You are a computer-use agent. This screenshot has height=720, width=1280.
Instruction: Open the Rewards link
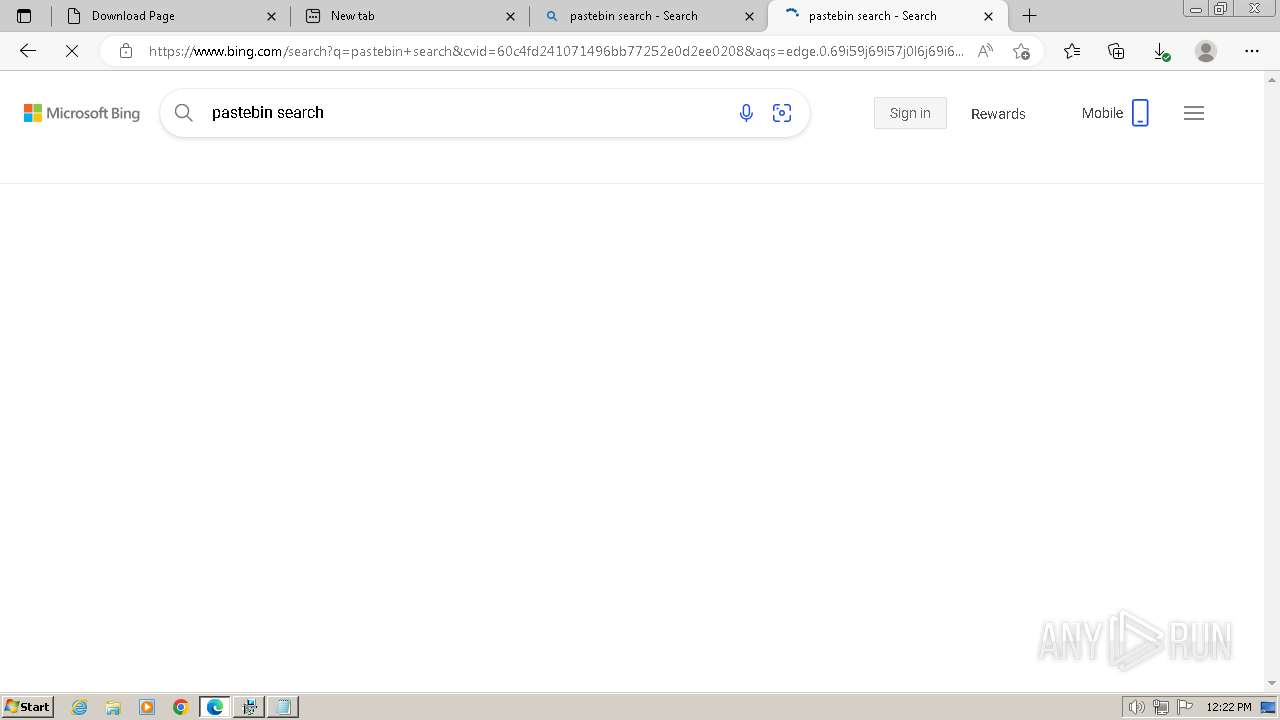coord(998,114)
